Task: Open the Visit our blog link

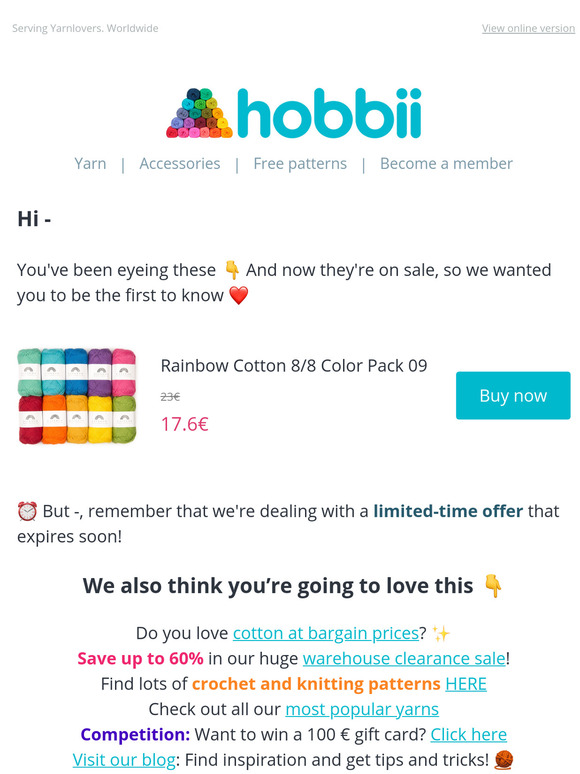Action: pos(124,760)
